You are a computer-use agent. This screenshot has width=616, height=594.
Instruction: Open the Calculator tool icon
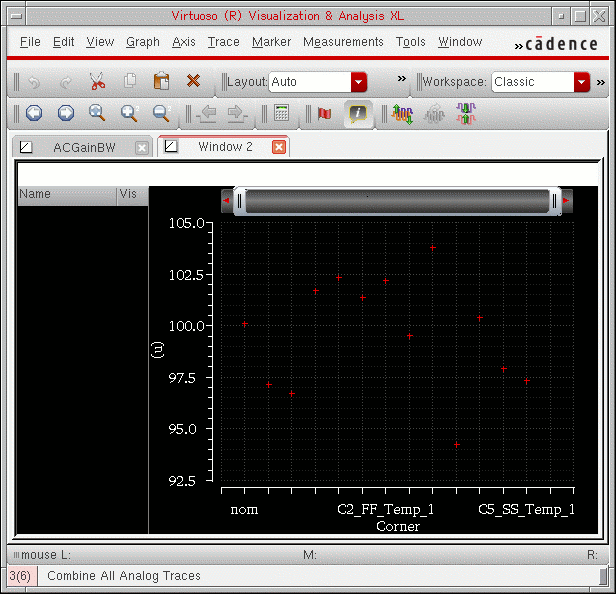point(281,114)
